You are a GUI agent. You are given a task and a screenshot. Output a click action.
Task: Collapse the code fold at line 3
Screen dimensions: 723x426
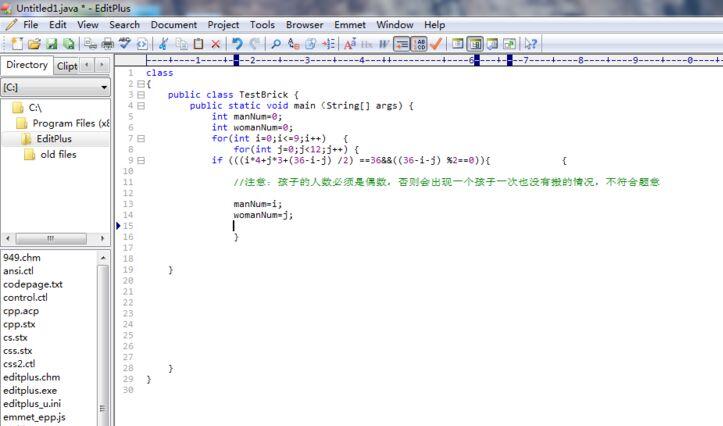point(140,95)
